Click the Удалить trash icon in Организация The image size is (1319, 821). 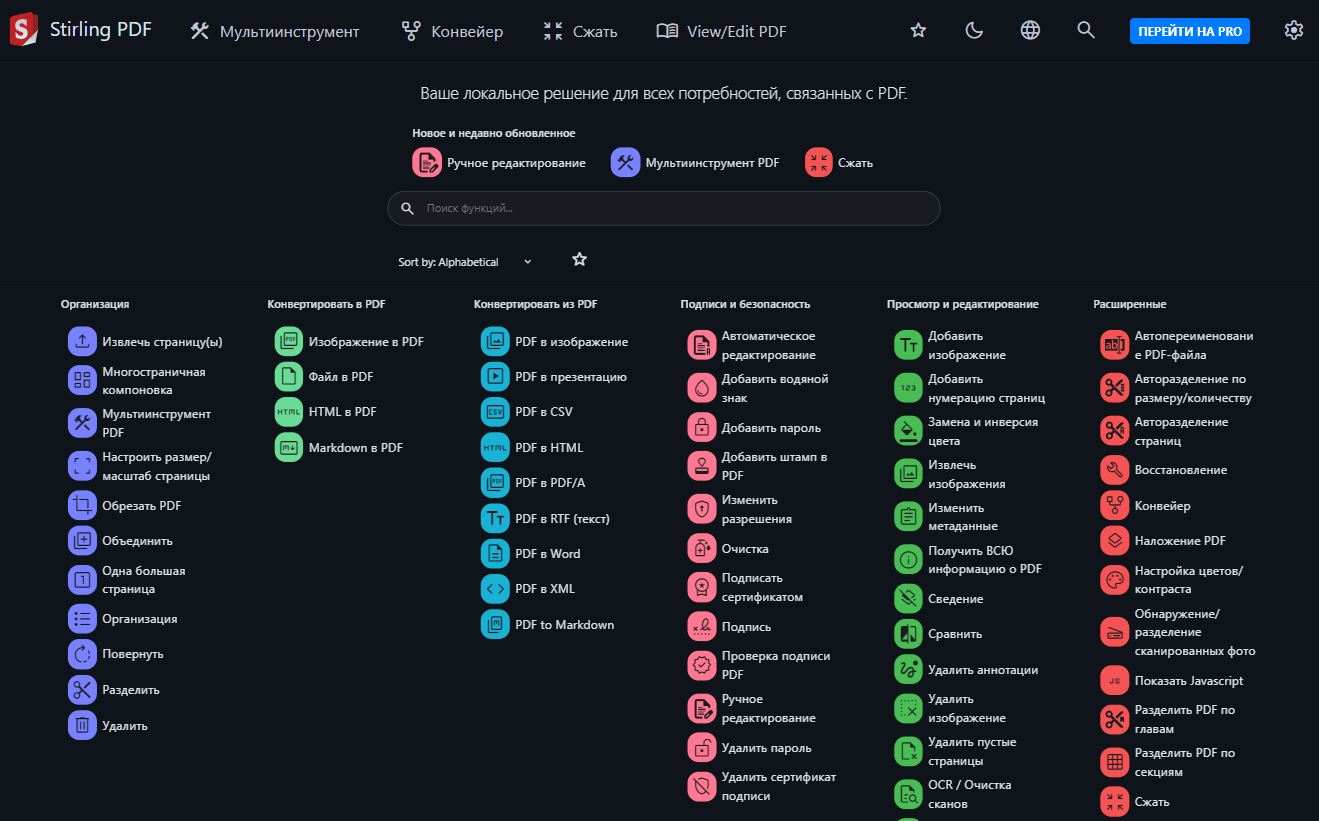coord(82,726)
